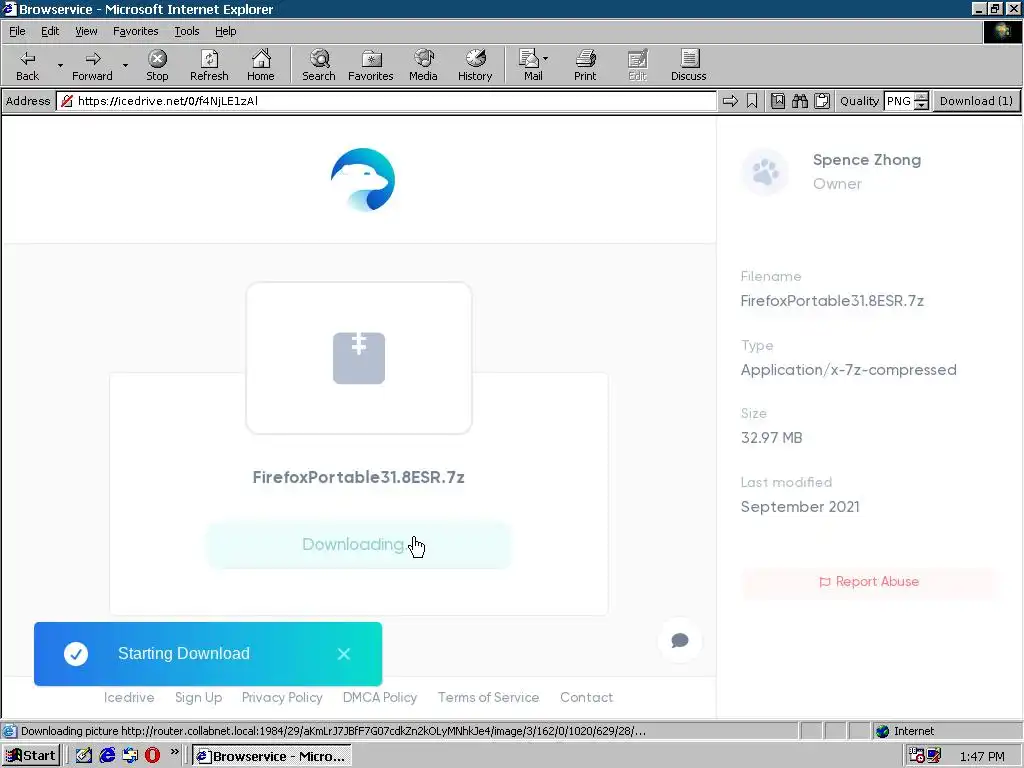Viewport: 1024px width, 768px height.
Task: Open the chat bubble icon
Action: point(680,640)
